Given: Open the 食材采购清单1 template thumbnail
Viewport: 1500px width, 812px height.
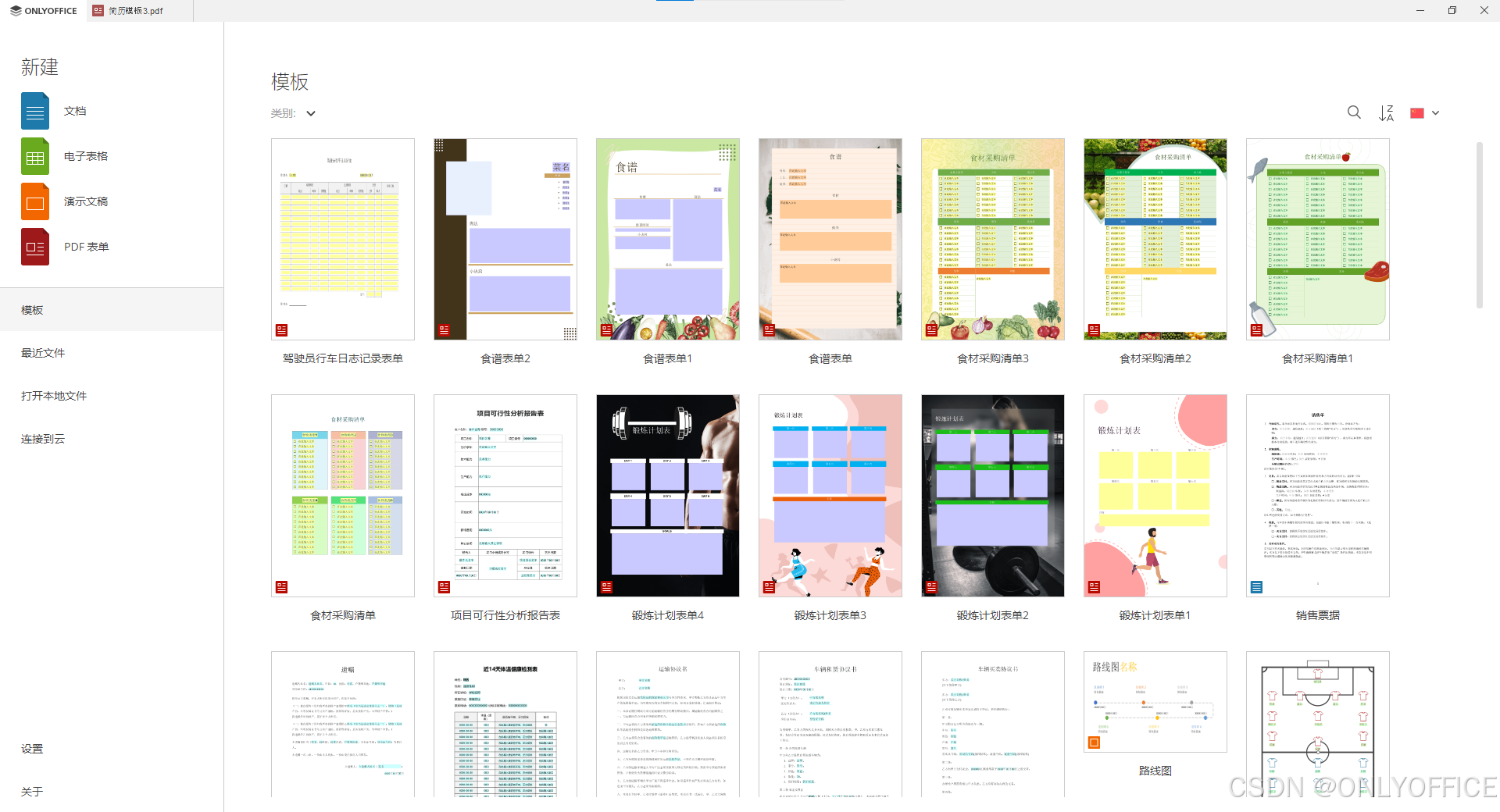Looking at the screenshot, I should tap(1318, 240).
